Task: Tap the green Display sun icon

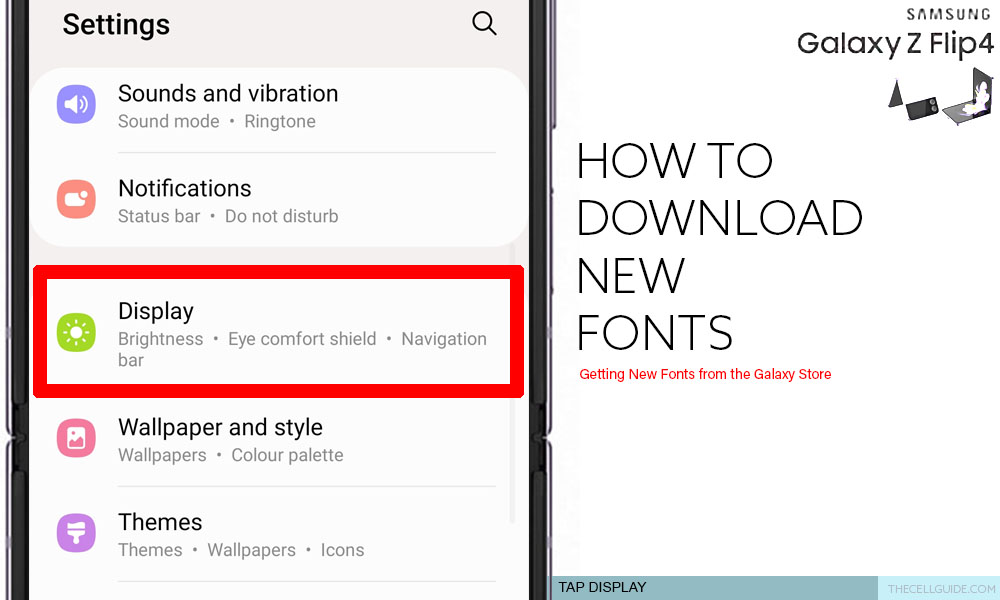Action: pyautogui.click(x=76, y=332)
